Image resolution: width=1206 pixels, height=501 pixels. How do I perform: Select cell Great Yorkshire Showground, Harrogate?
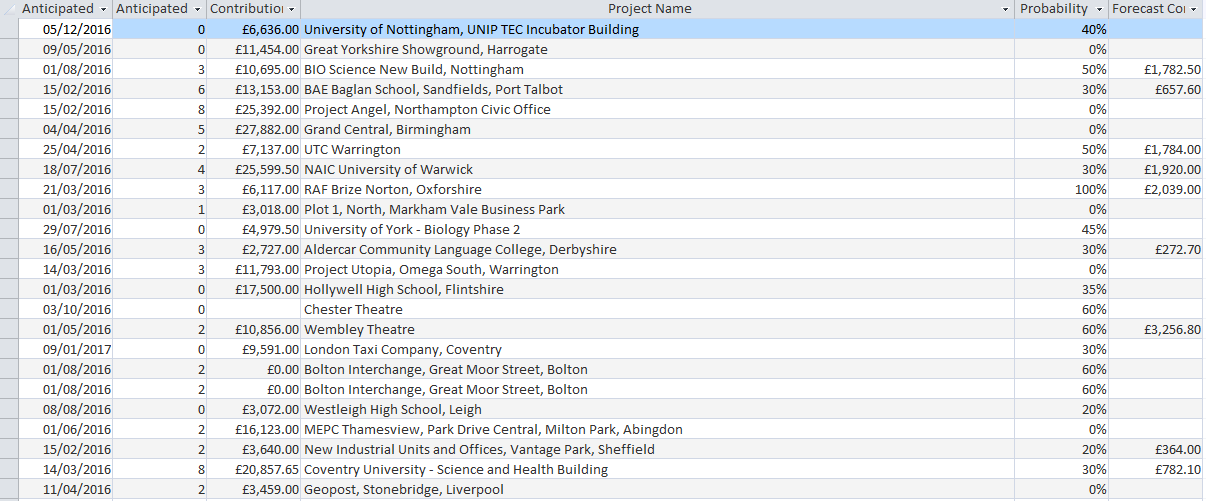(658, 49)
